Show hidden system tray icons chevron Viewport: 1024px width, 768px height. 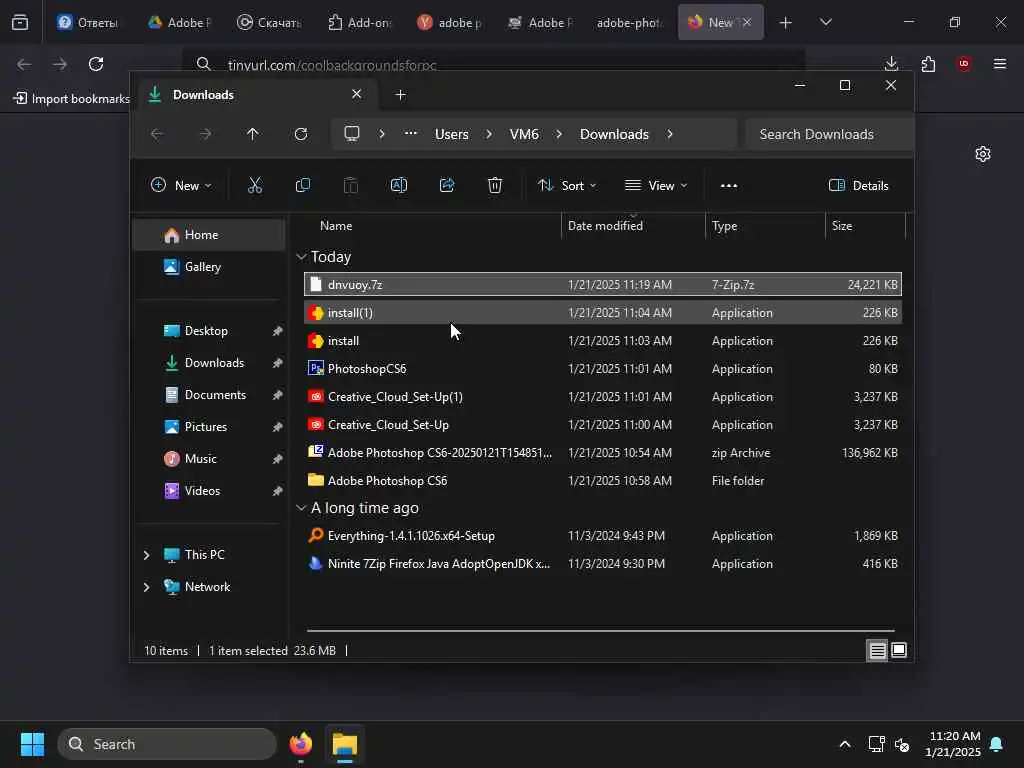pos(844,744)
